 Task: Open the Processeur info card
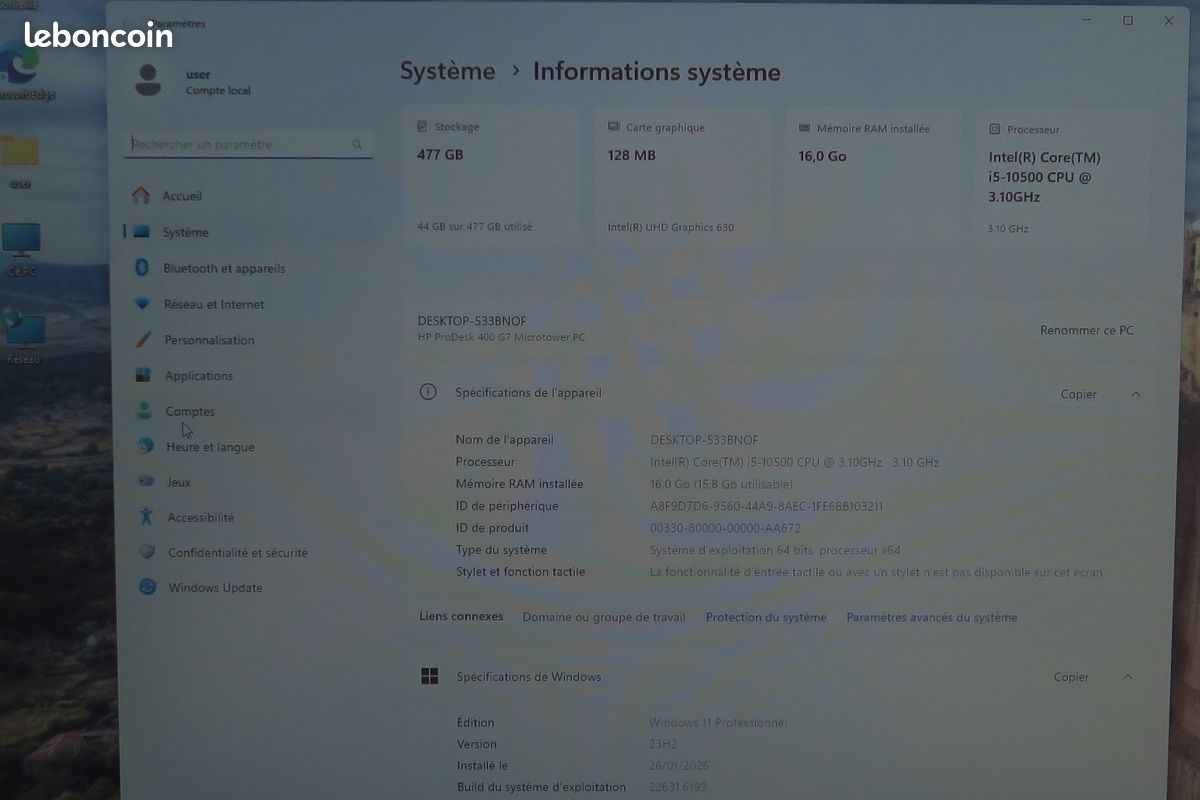[1063, 180]
